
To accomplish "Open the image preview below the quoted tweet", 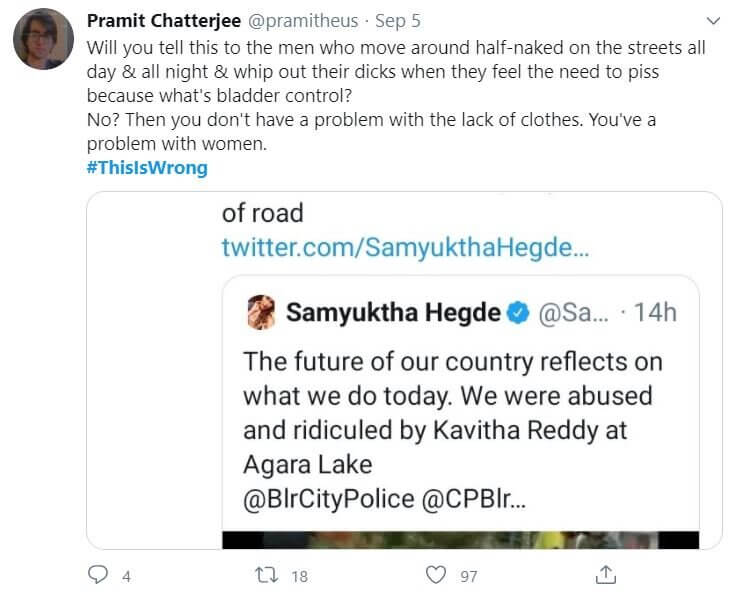I will (x=461, y=540).
